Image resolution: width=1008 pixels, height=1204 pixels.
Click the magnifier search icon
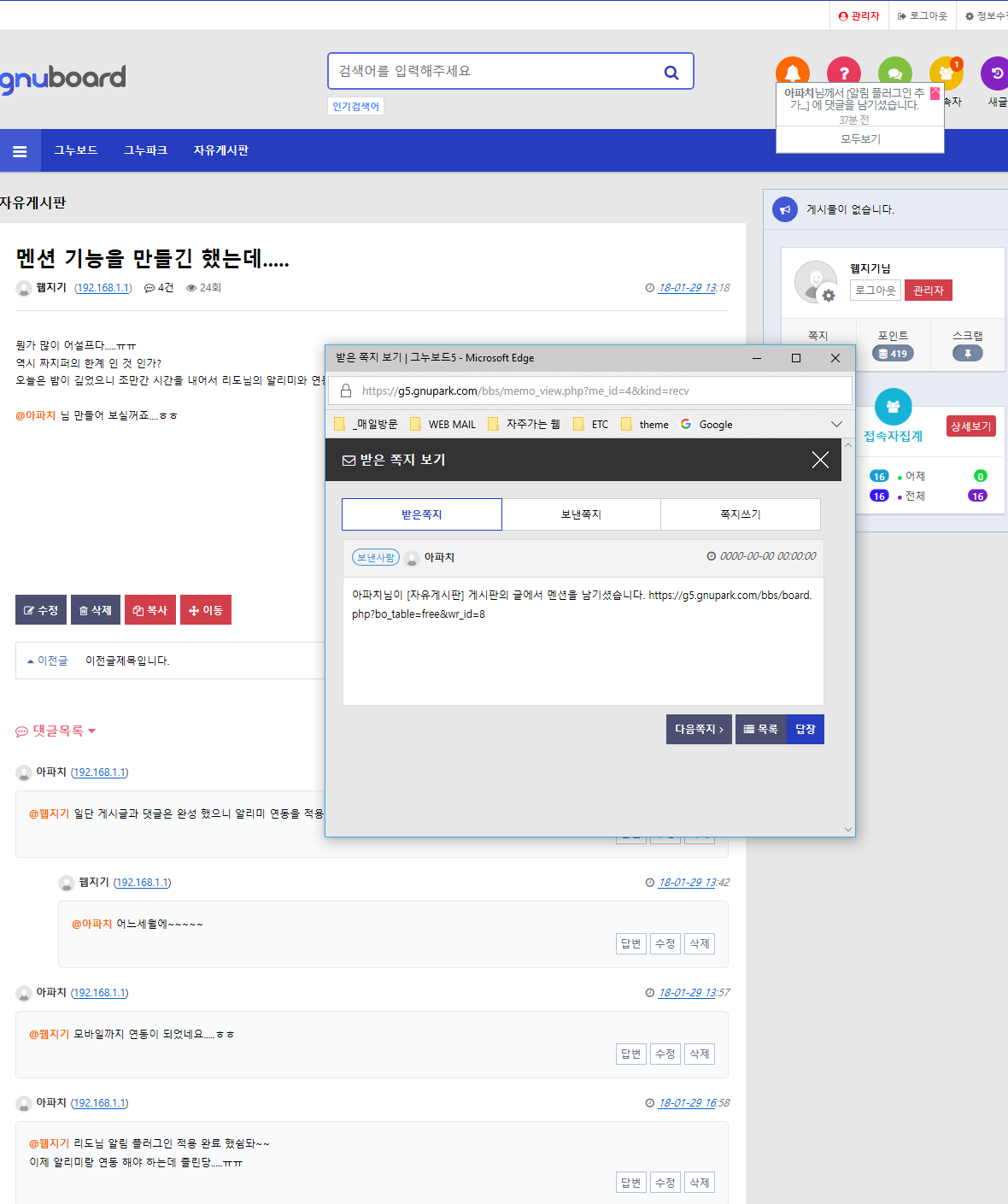(671, 73)
